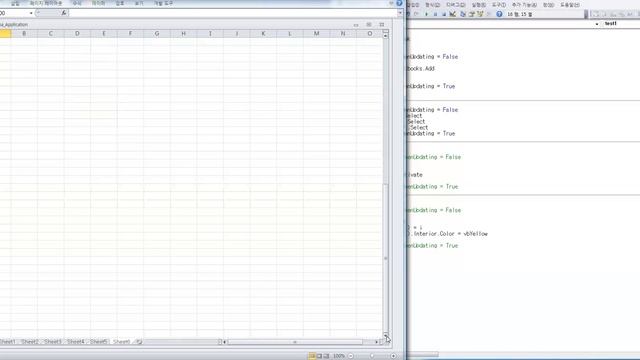Open the page layout ribbon tab

[x=46, y=3]
